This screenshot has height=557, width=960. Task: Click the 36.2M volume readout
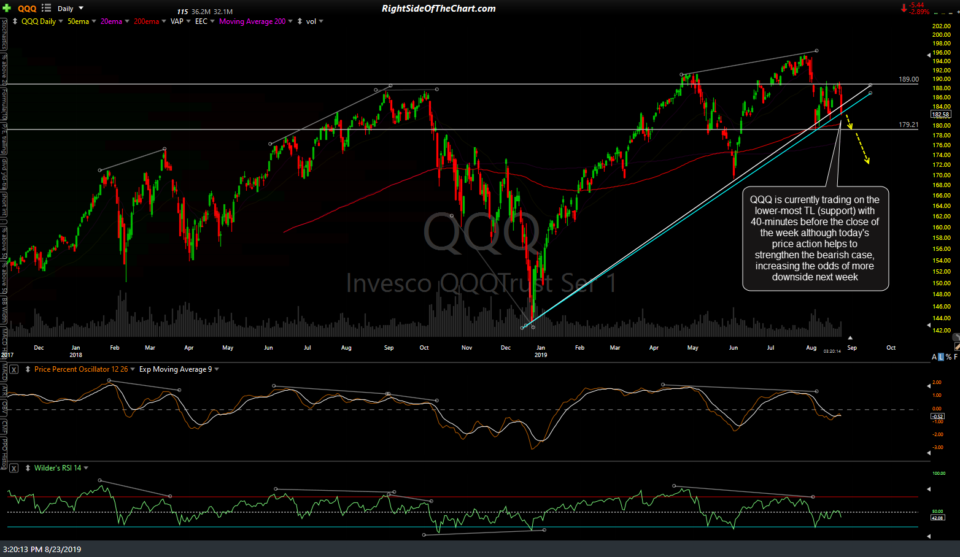tap(201, 12)
